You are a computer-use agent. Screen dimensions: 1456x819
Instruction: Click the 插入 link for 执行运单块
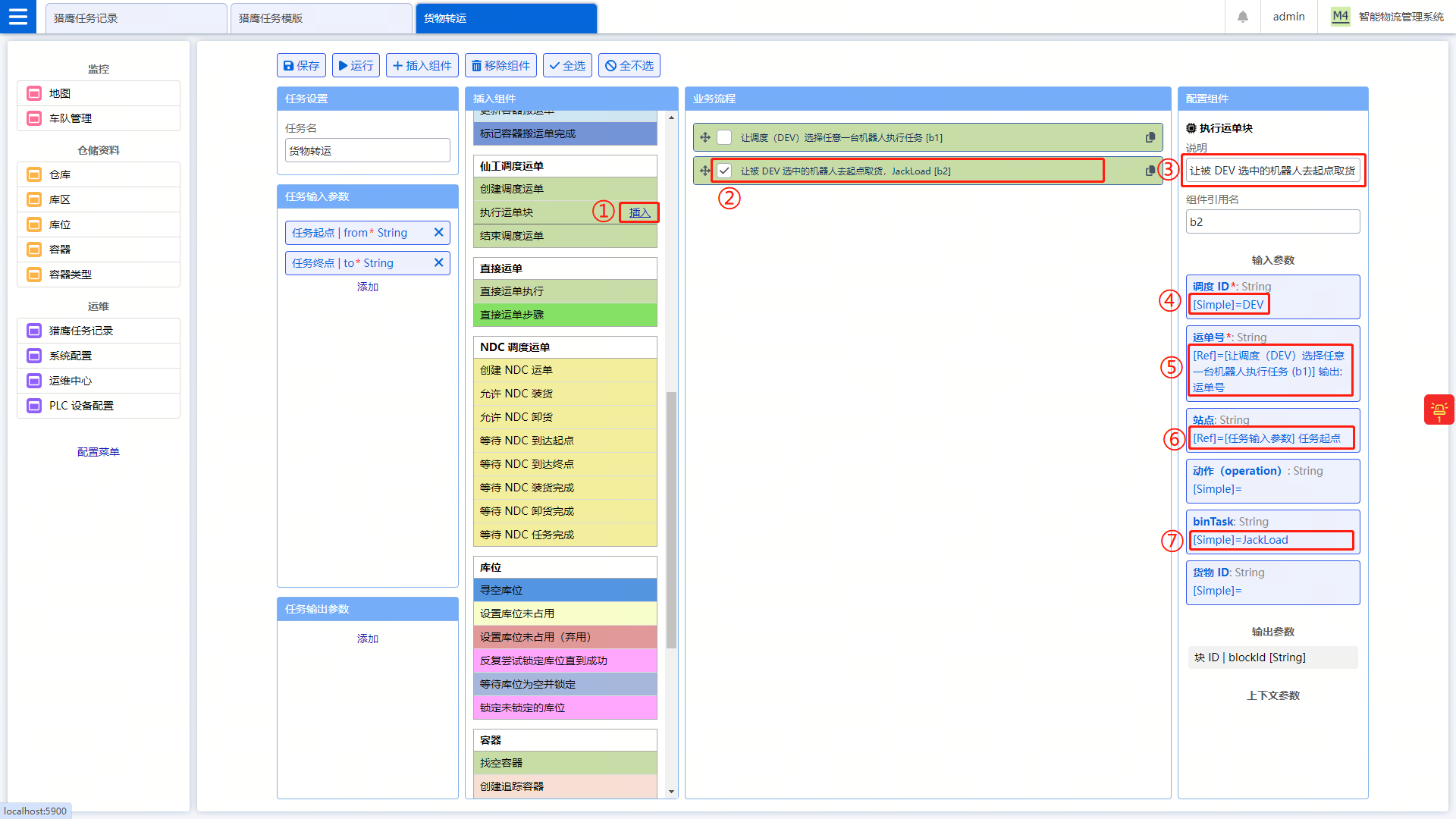(639, 212)
